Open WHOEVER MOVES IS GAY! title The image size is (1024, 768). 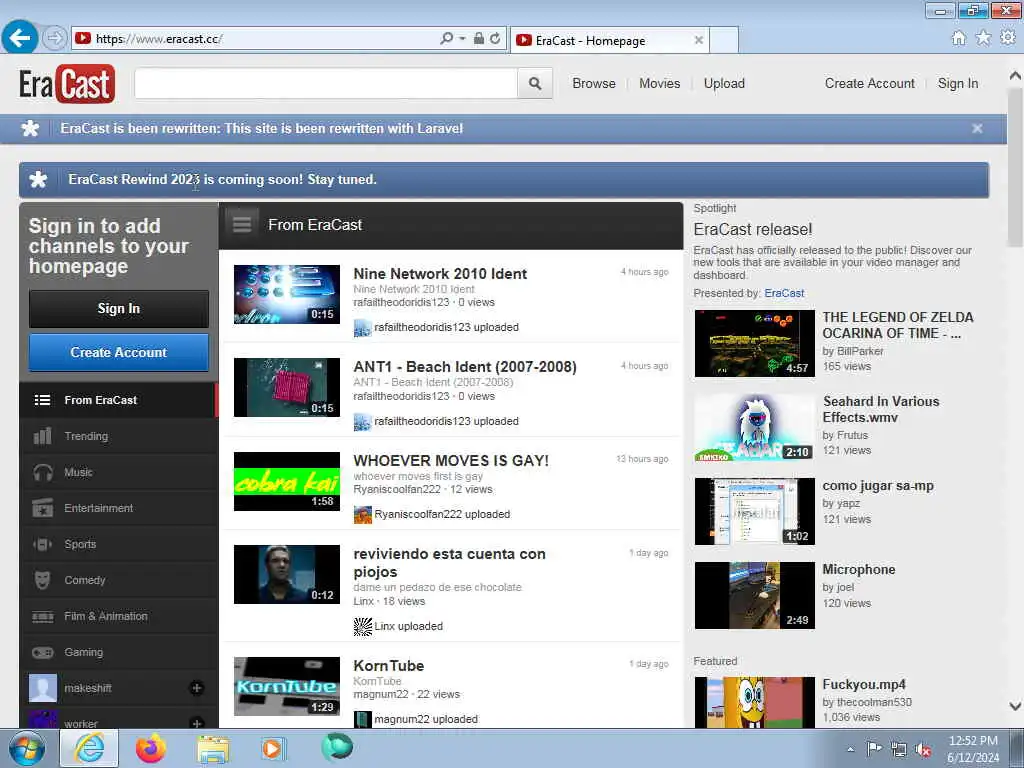pyautogui.click(x=451, y=460)
